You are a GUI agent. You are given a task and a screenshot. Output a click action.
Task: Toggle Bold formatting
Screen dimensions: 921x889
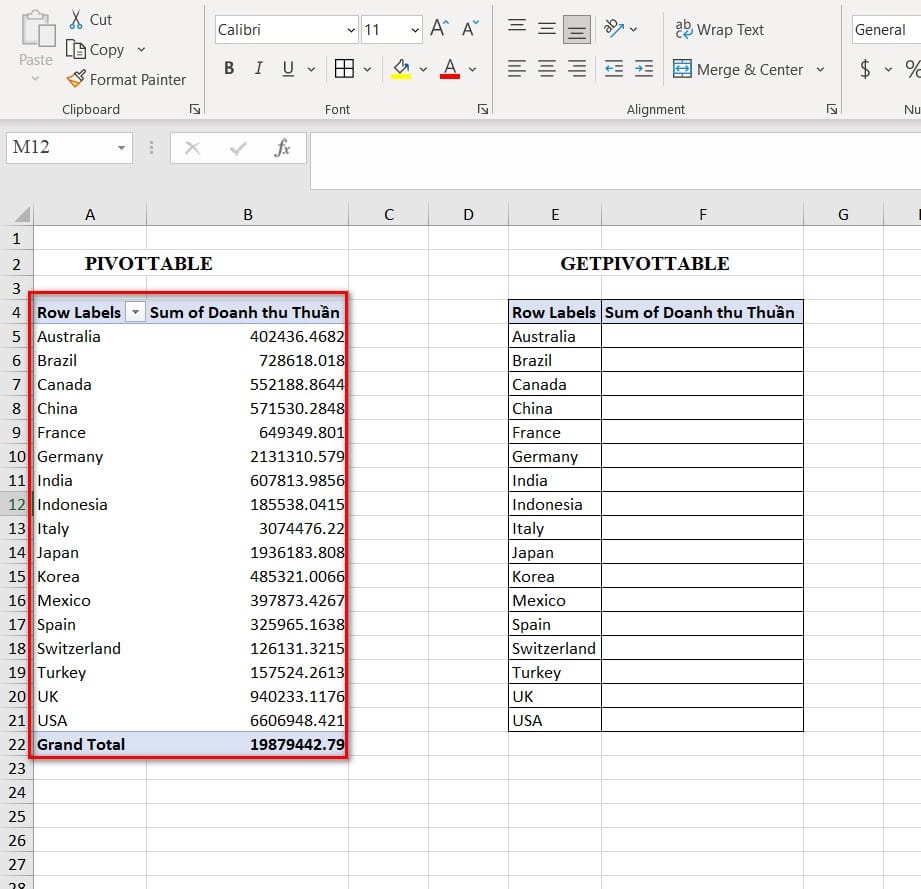(229, 69)
